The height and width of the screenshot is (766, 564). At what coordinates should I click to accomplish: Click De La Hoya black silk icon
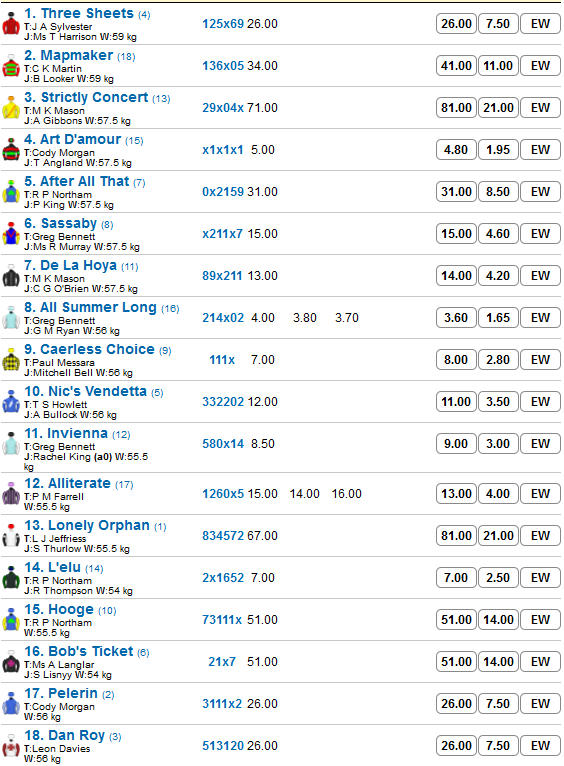tap(11, 276)
